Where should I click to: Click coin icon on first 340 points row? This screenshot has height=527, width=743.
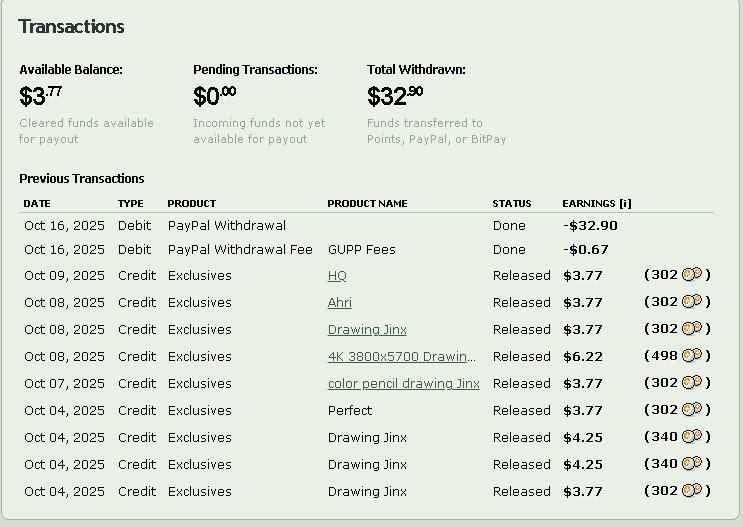coord(692,437)
